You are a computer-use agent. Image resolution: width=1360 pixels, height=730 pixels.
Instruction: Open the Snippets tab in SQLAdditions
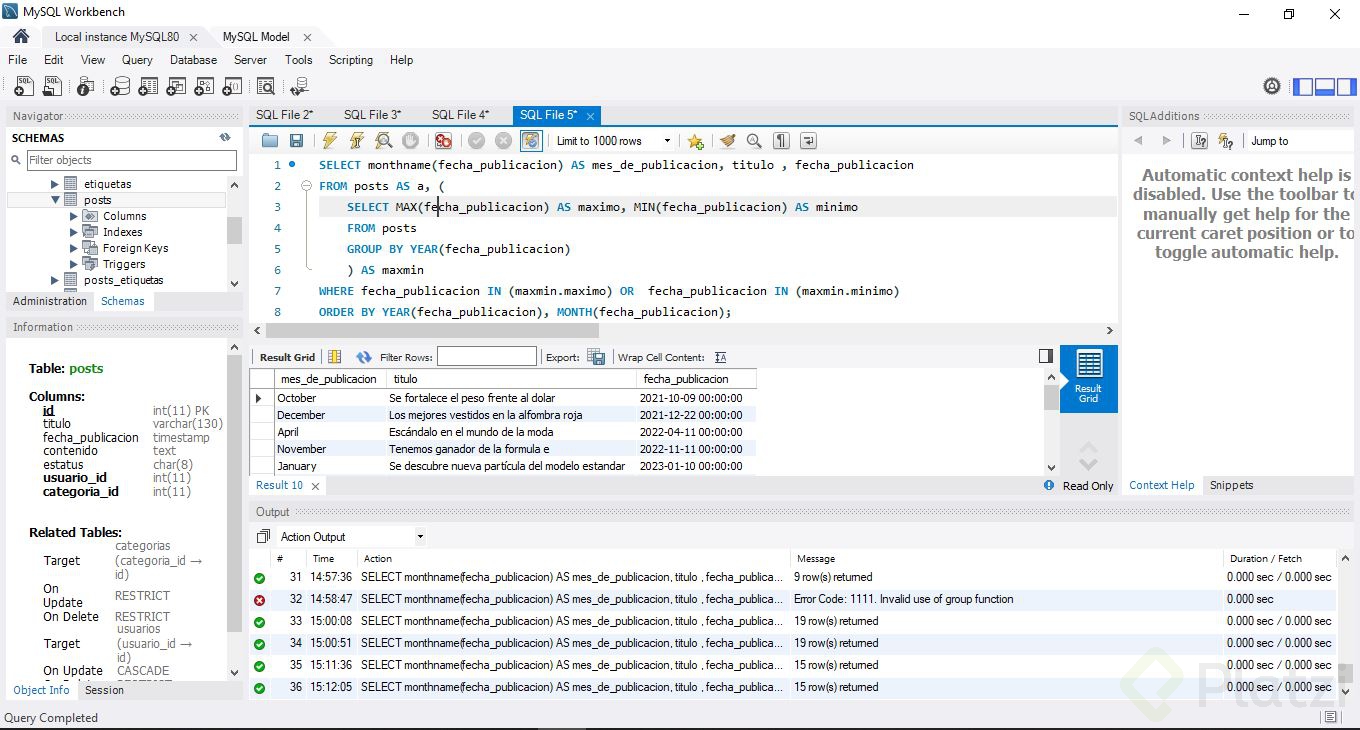pos(1231,485)
